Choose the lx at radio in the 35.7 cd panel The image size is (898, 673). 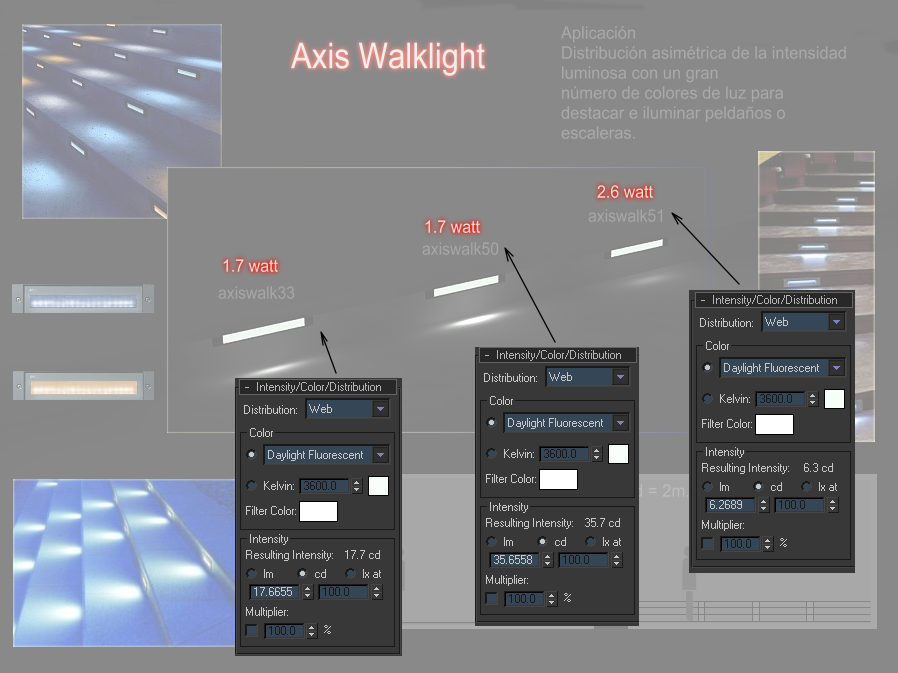590,541
